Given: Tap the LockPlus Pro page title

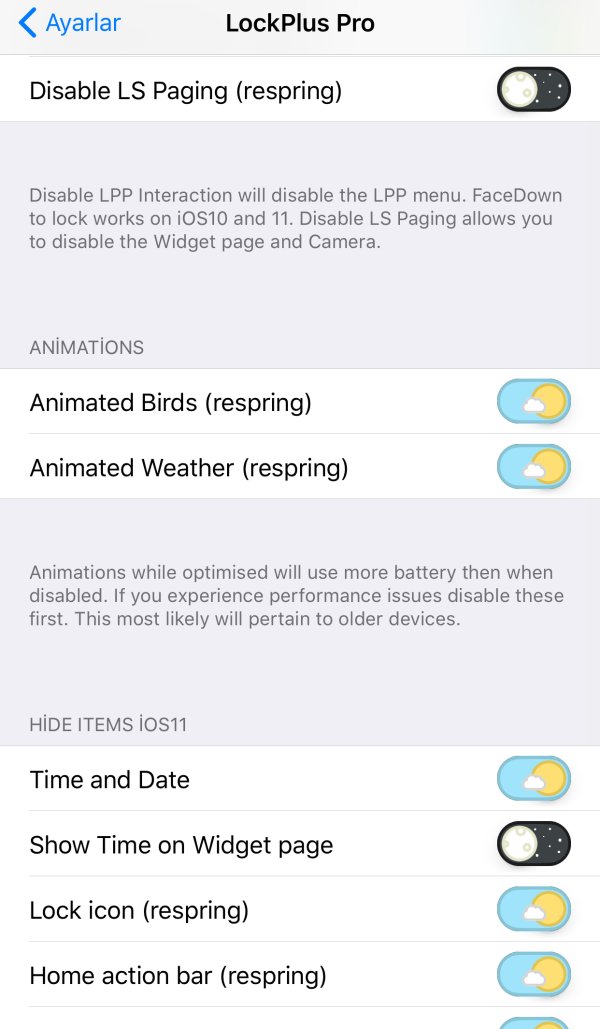Looking at the screenshot, I should click(x=300, y=23).
